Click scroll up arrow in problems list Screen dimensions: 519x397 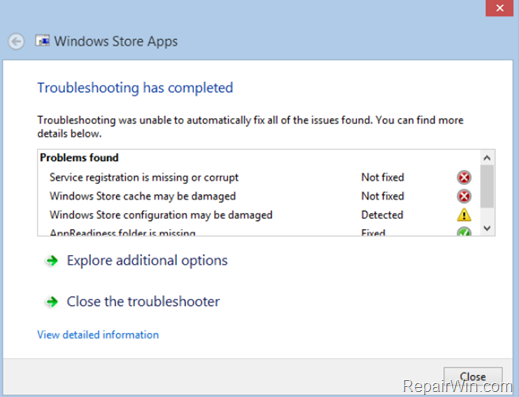[x=487, y=158]
